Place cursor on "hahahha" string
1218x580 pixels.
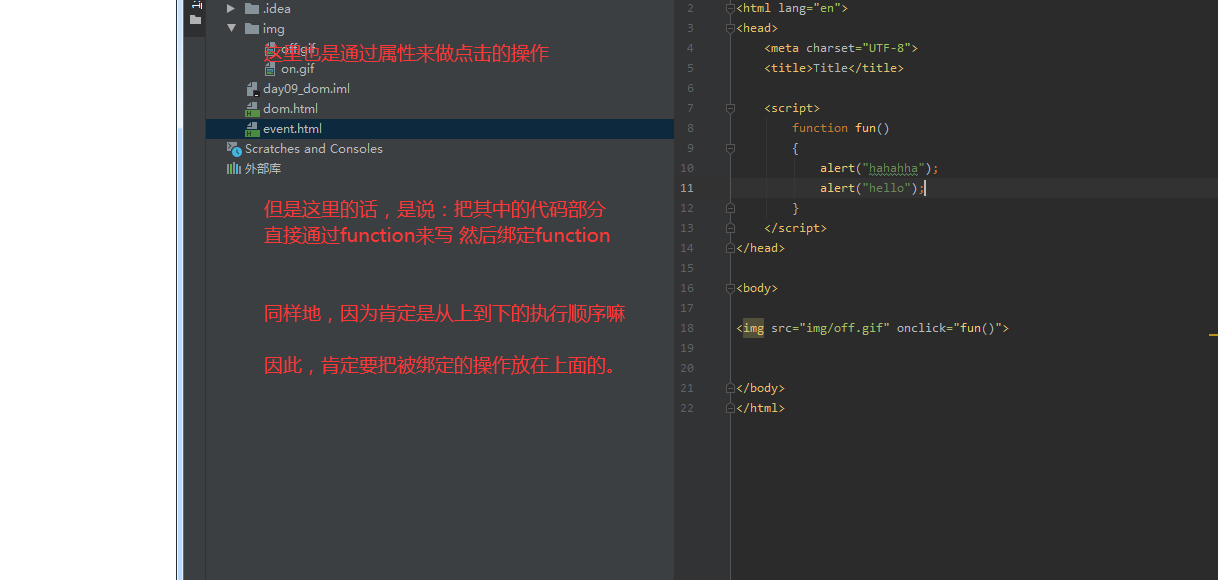[893, 168]
